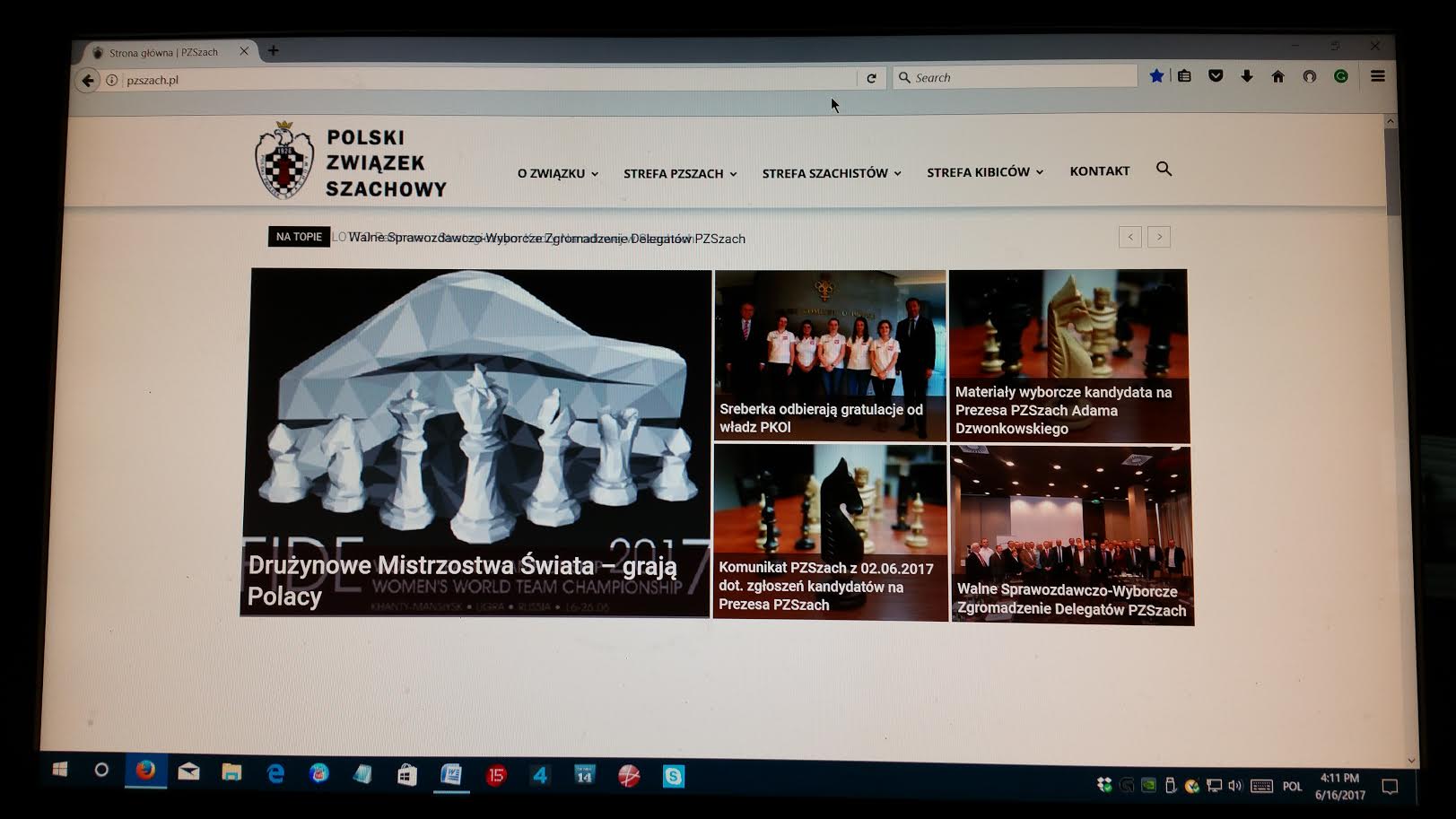Click the page vertical scrollbar thumb

click(1391, 170)
